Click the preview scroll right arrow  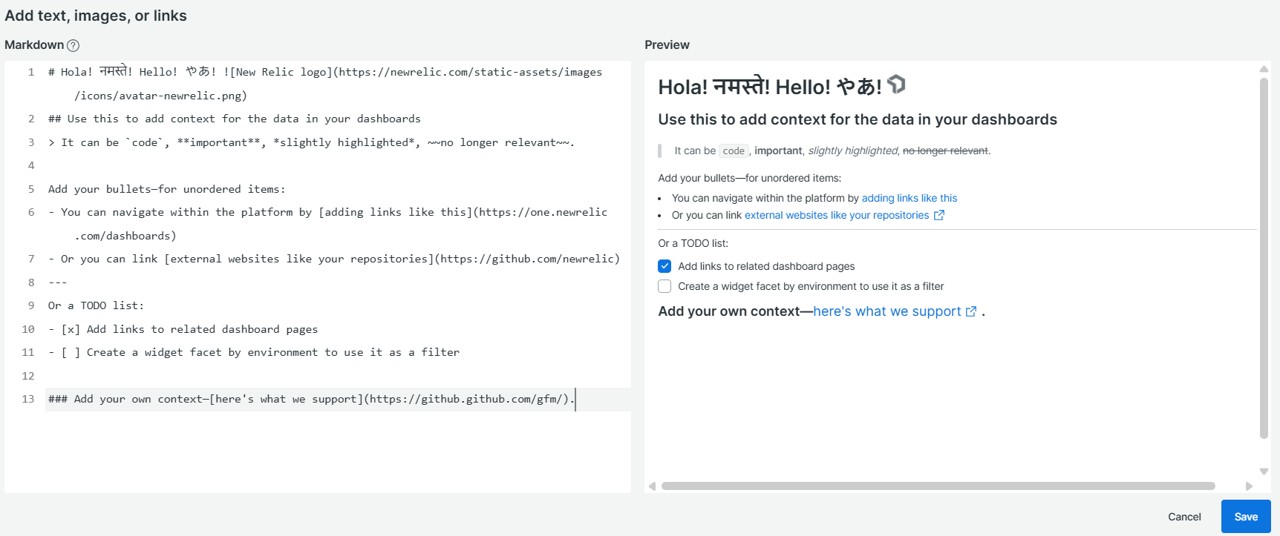click(x=1249, y=486)
